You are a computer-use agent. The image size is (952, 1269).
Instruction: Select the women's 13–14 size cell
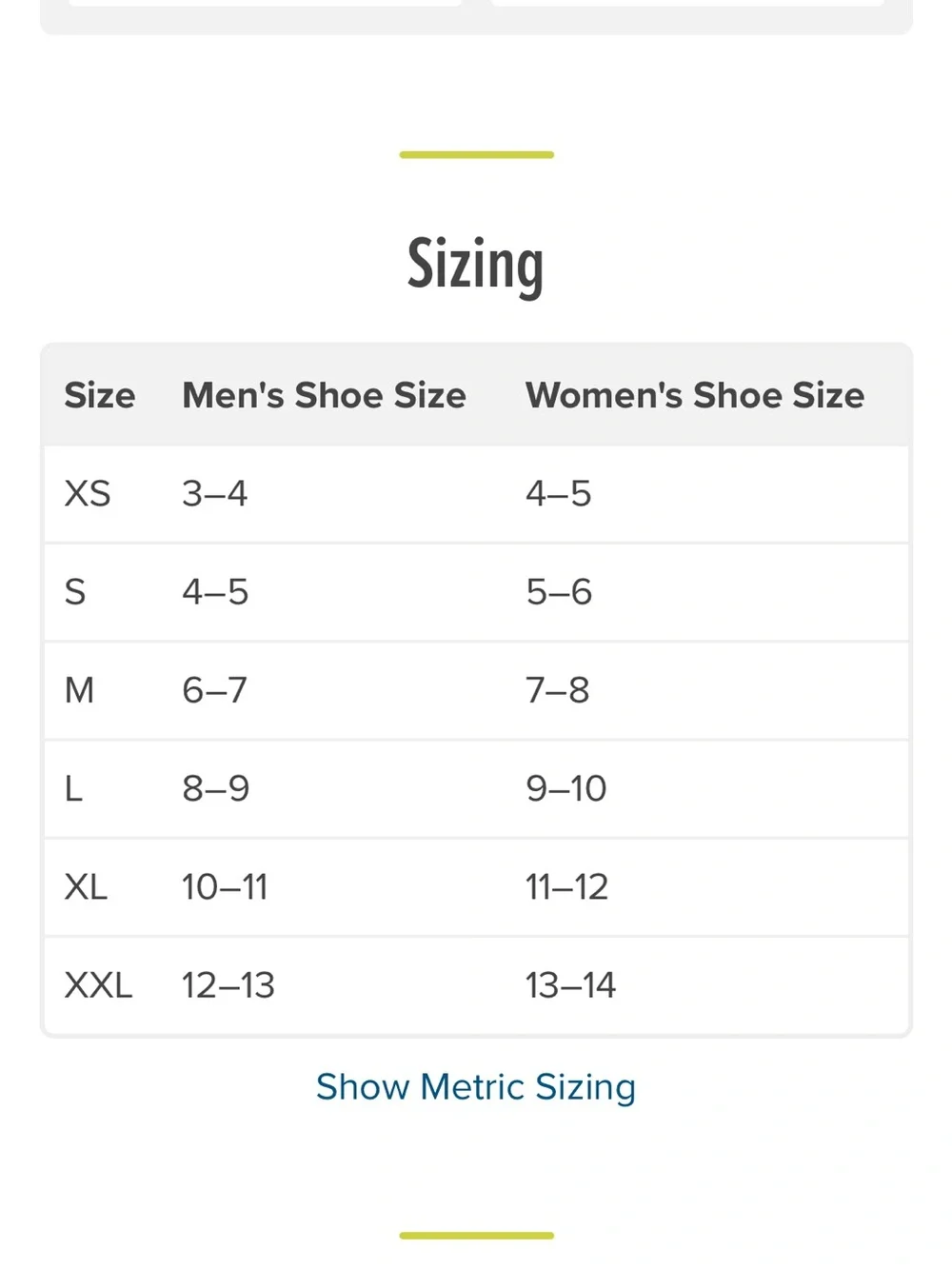pyautogui.click(x=571, y=984)
